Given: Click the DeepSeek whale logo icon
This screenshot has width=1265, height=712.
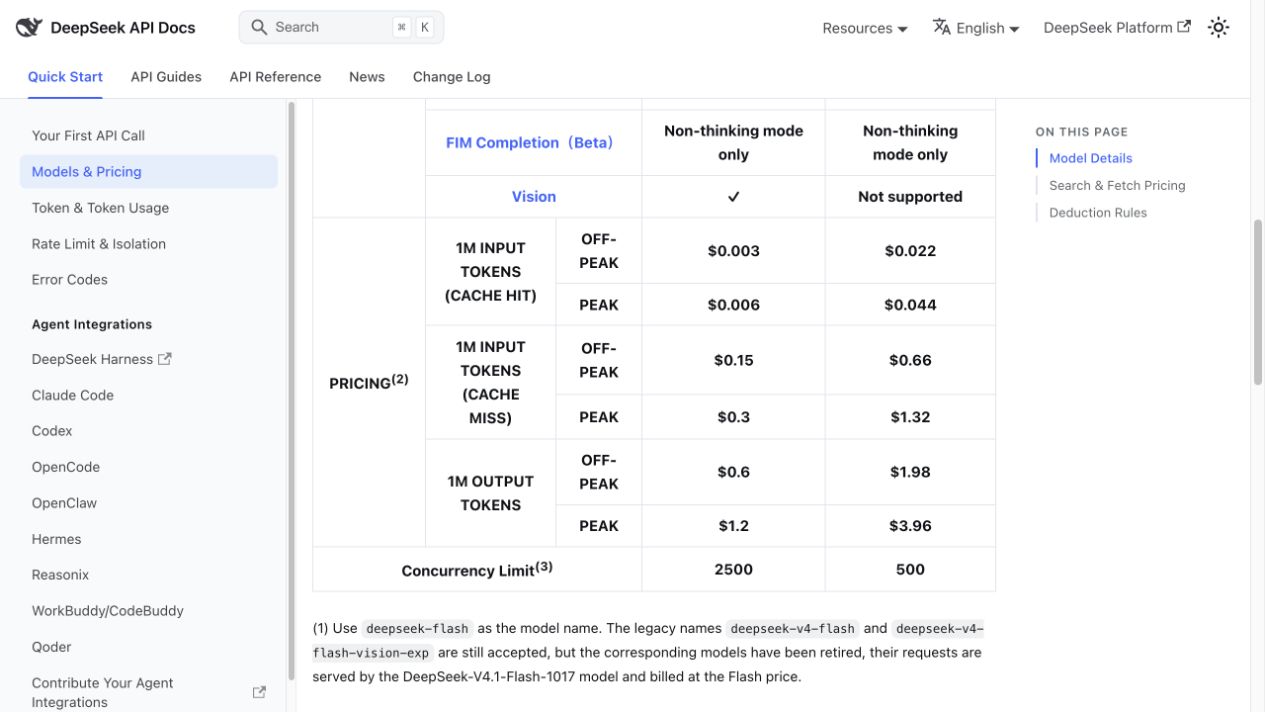Looking at the screenshot, I should coord(29,27).
